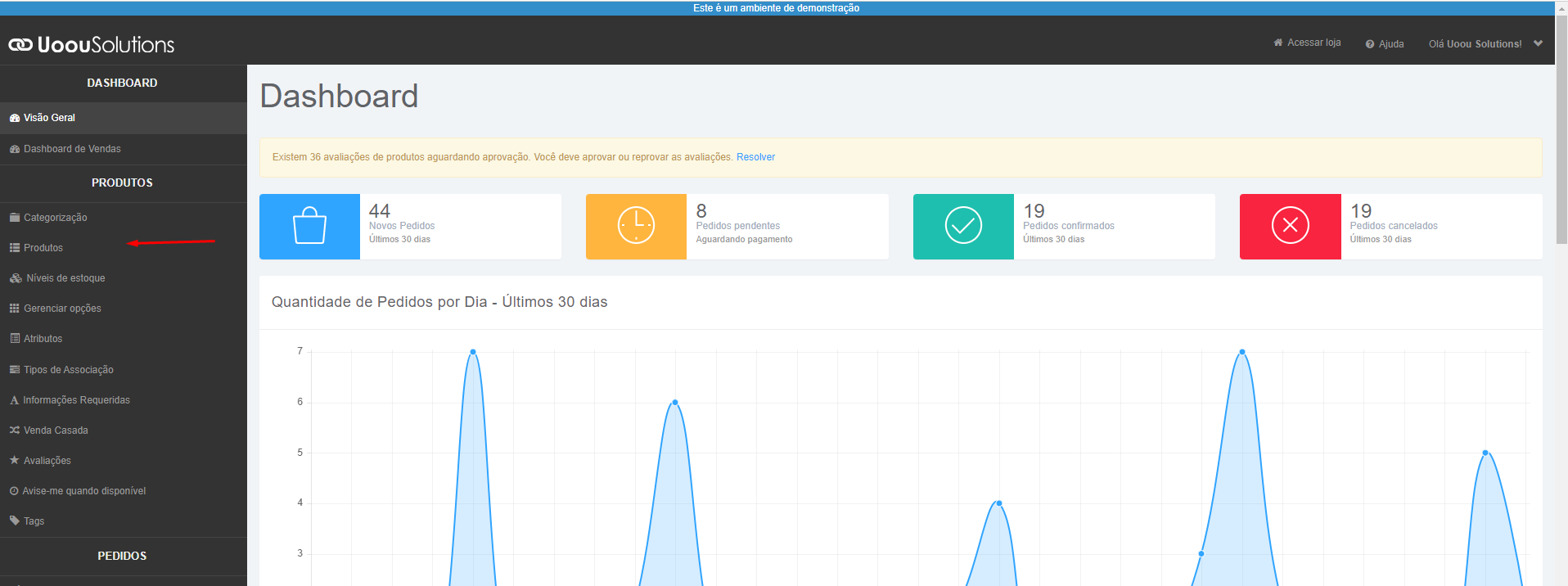The image size is (1568, 586).
Task: Open Tags in the sidebar
Action: tap(123, 521)
